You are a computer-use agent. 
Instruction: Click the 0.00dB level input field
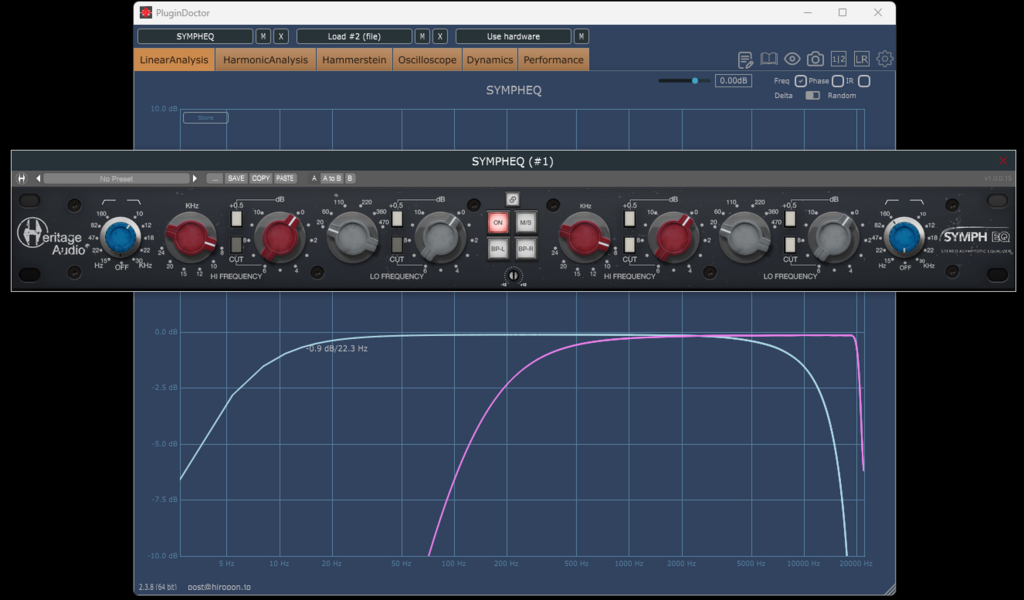tap(733, 81)
